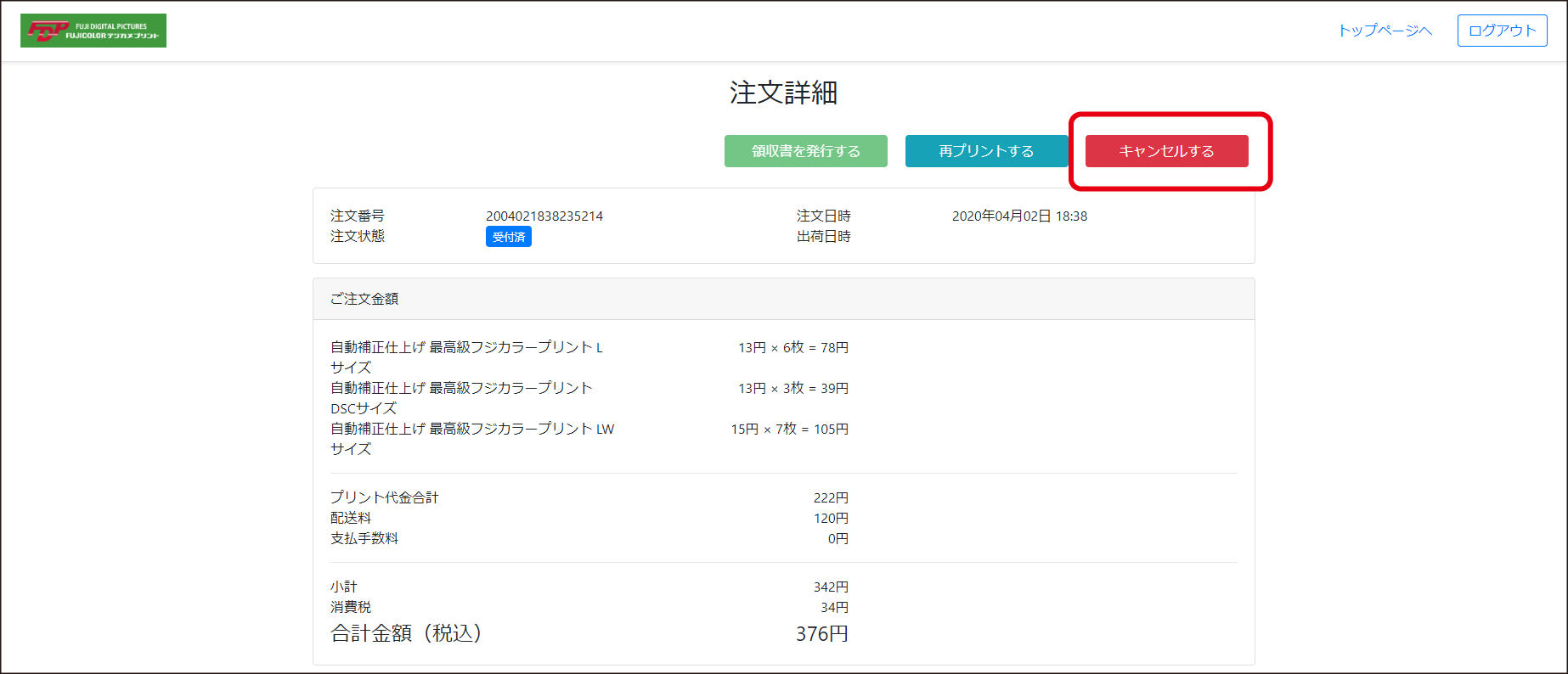
Task: Click the ご注文金額 section header
Action: (784, 299)
